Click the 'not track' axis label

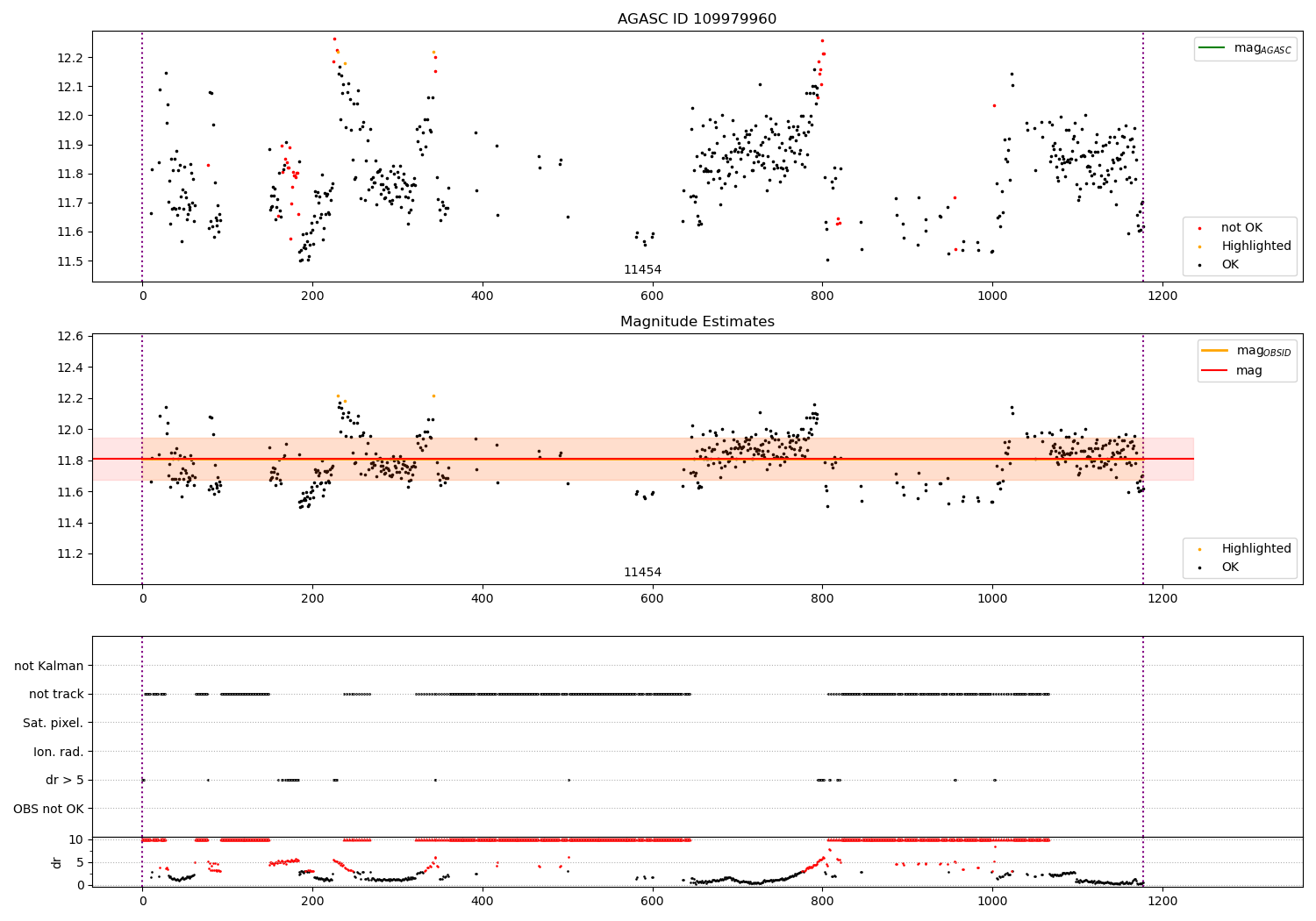[x=56, y=694]
